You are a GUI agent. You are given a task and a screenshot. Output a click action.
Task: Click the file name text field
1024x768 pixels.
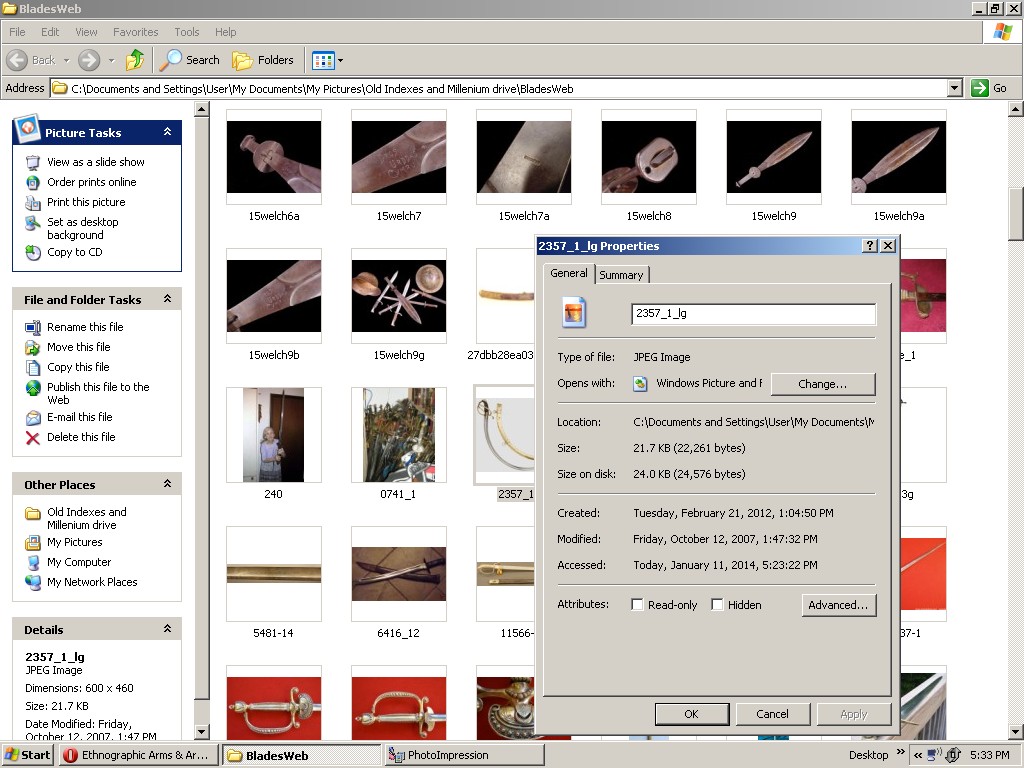(753, 313)
